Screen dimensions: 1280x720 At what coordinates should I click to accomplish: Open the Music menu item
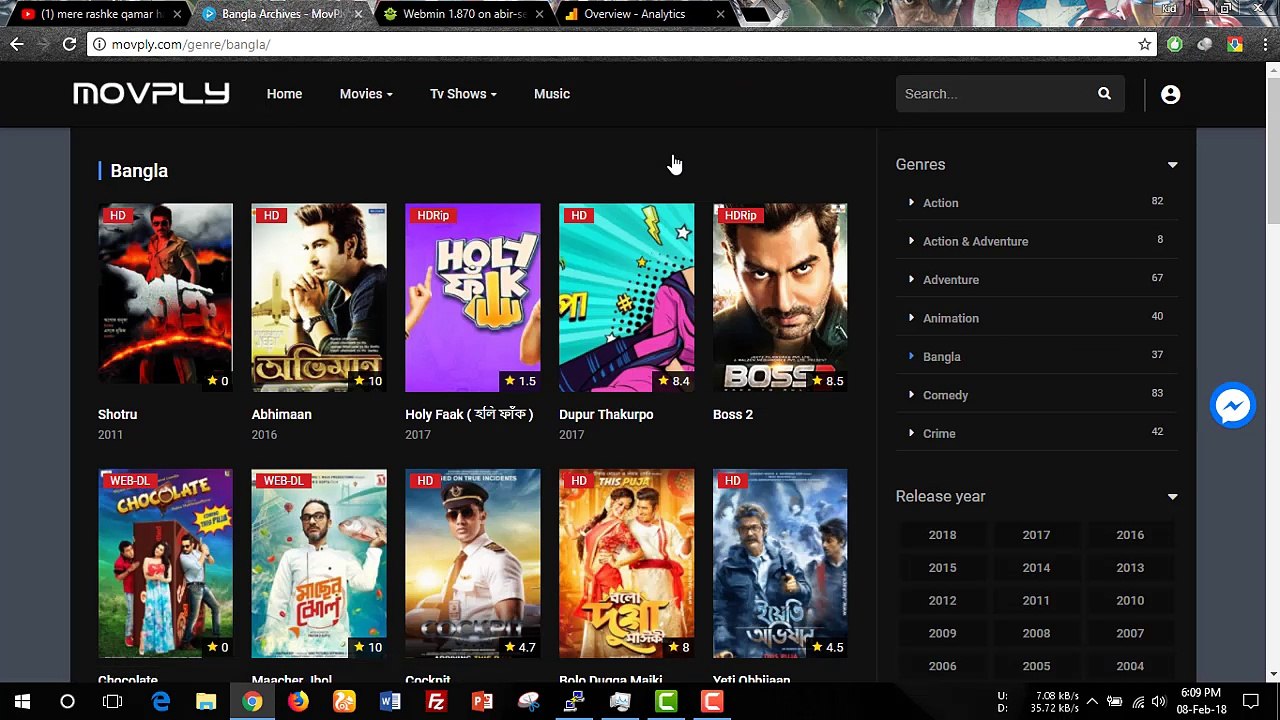tap(552, 94)
